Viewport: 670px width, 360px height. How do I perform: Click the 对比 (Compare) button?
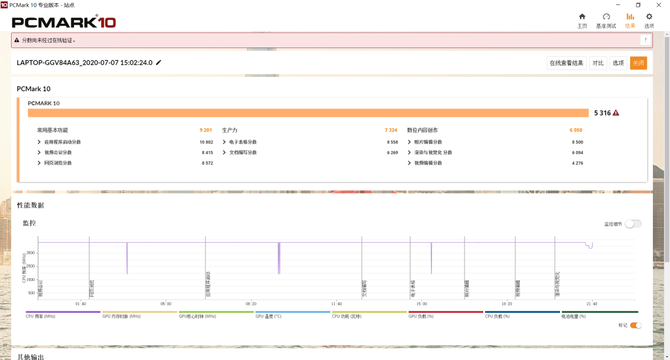pos(598,63)
